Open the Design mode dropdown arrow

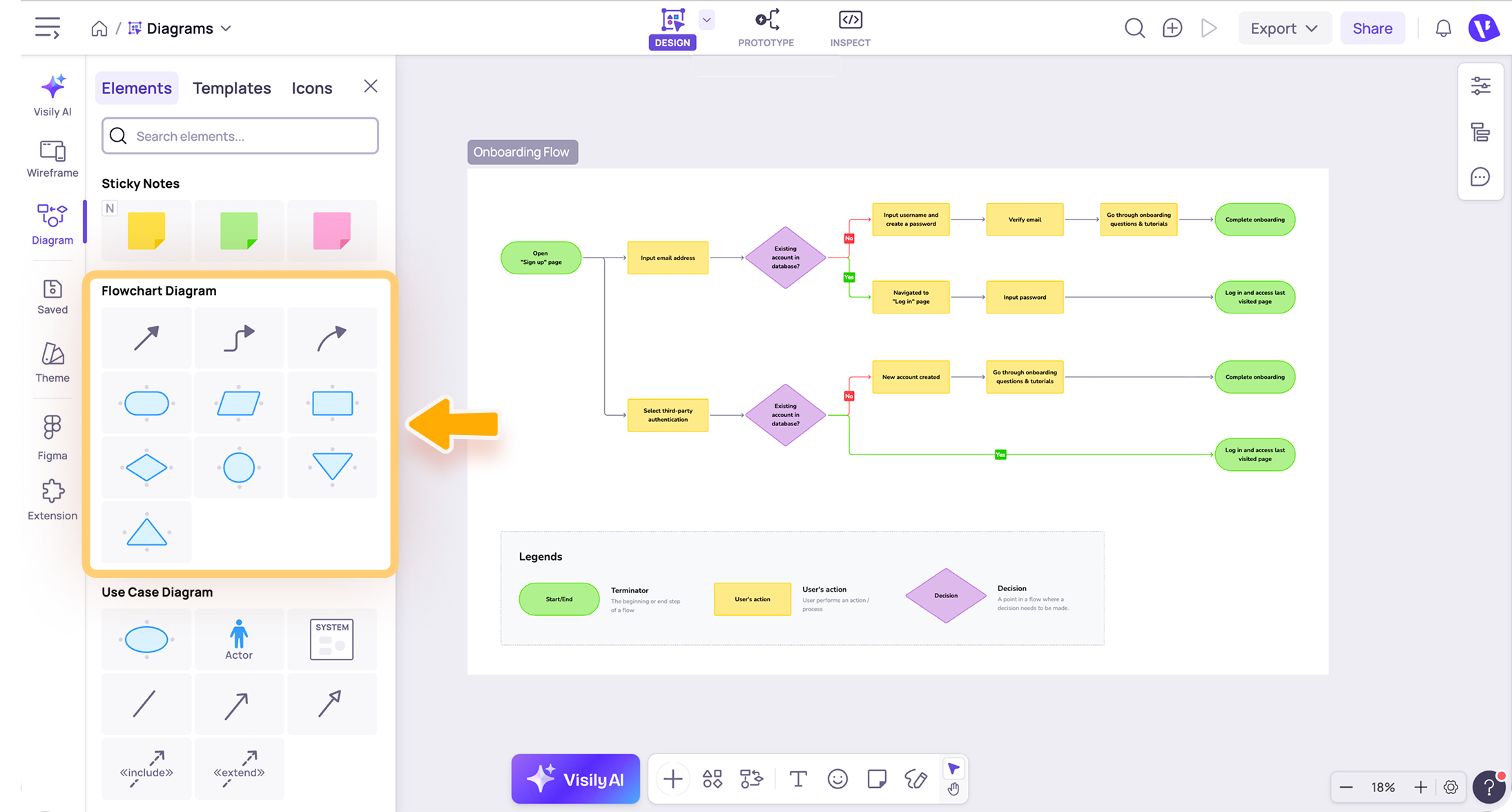[706, 20]
